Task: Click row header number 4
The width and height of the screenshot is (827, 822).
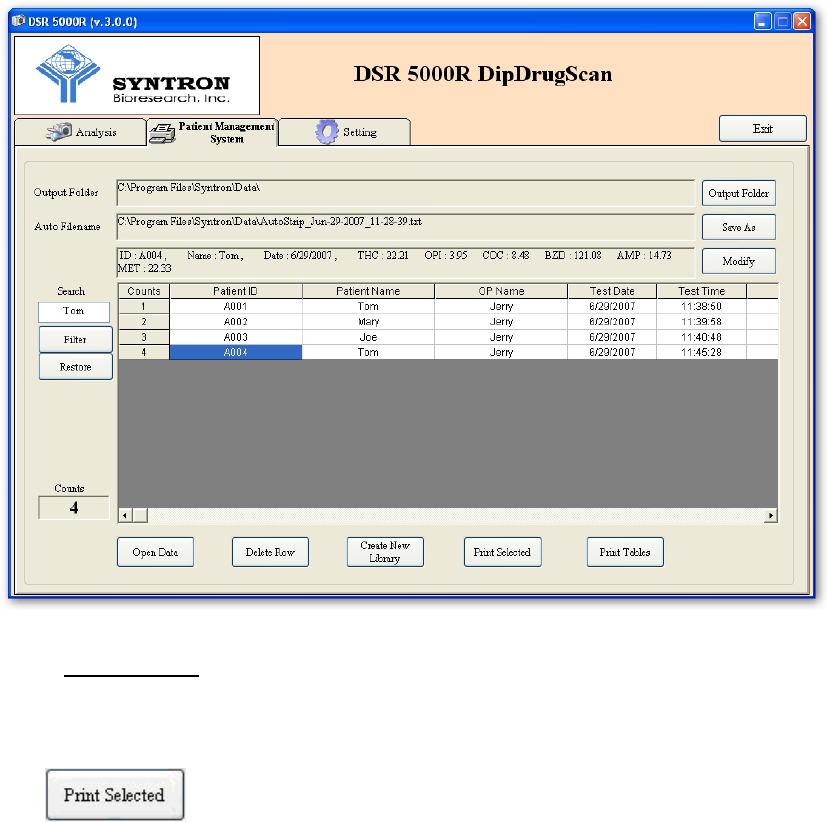Action: tap(143, 352)
